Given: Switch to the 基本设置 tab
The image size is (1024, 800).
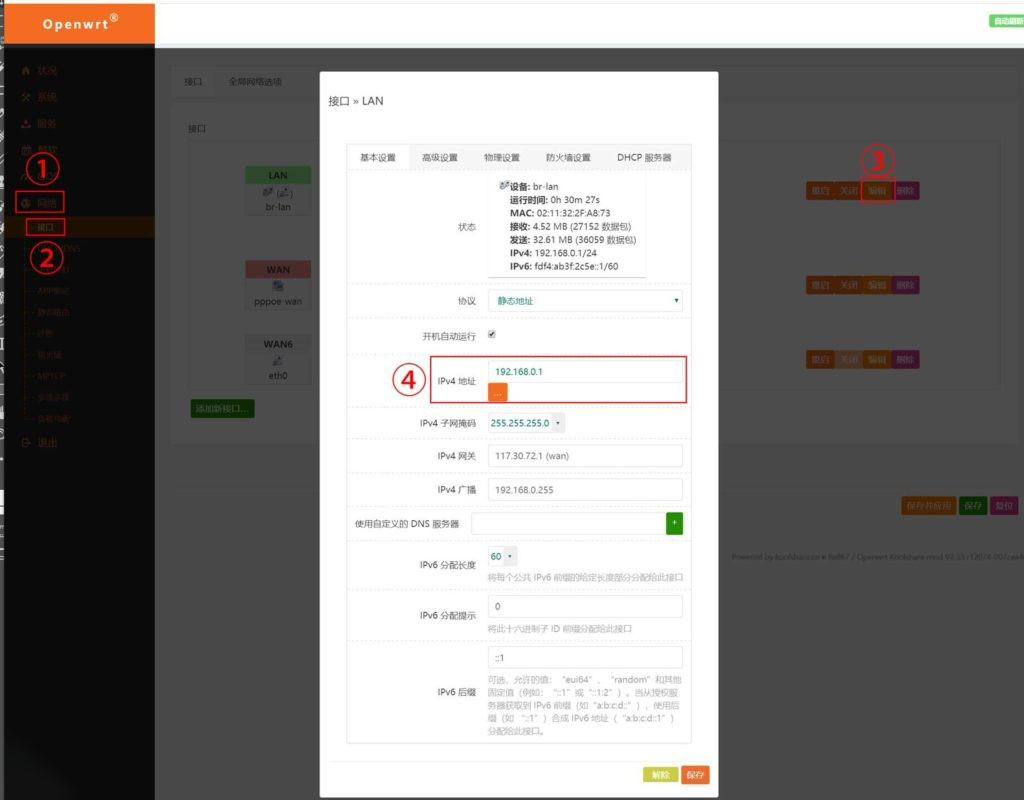Looking at the screenshot, I should (377, 157).
